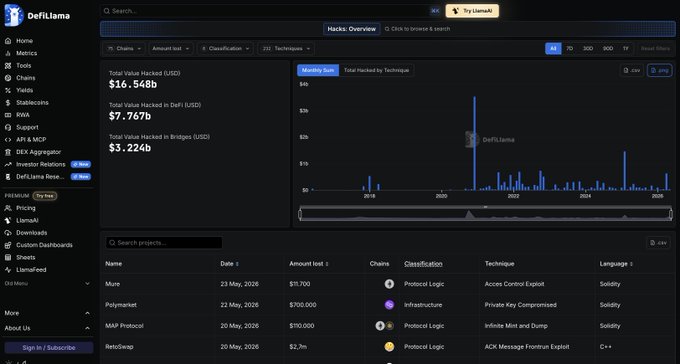680x364 pixels.
Task: Click the RetoSwap project name
Action: coord(119,347)
